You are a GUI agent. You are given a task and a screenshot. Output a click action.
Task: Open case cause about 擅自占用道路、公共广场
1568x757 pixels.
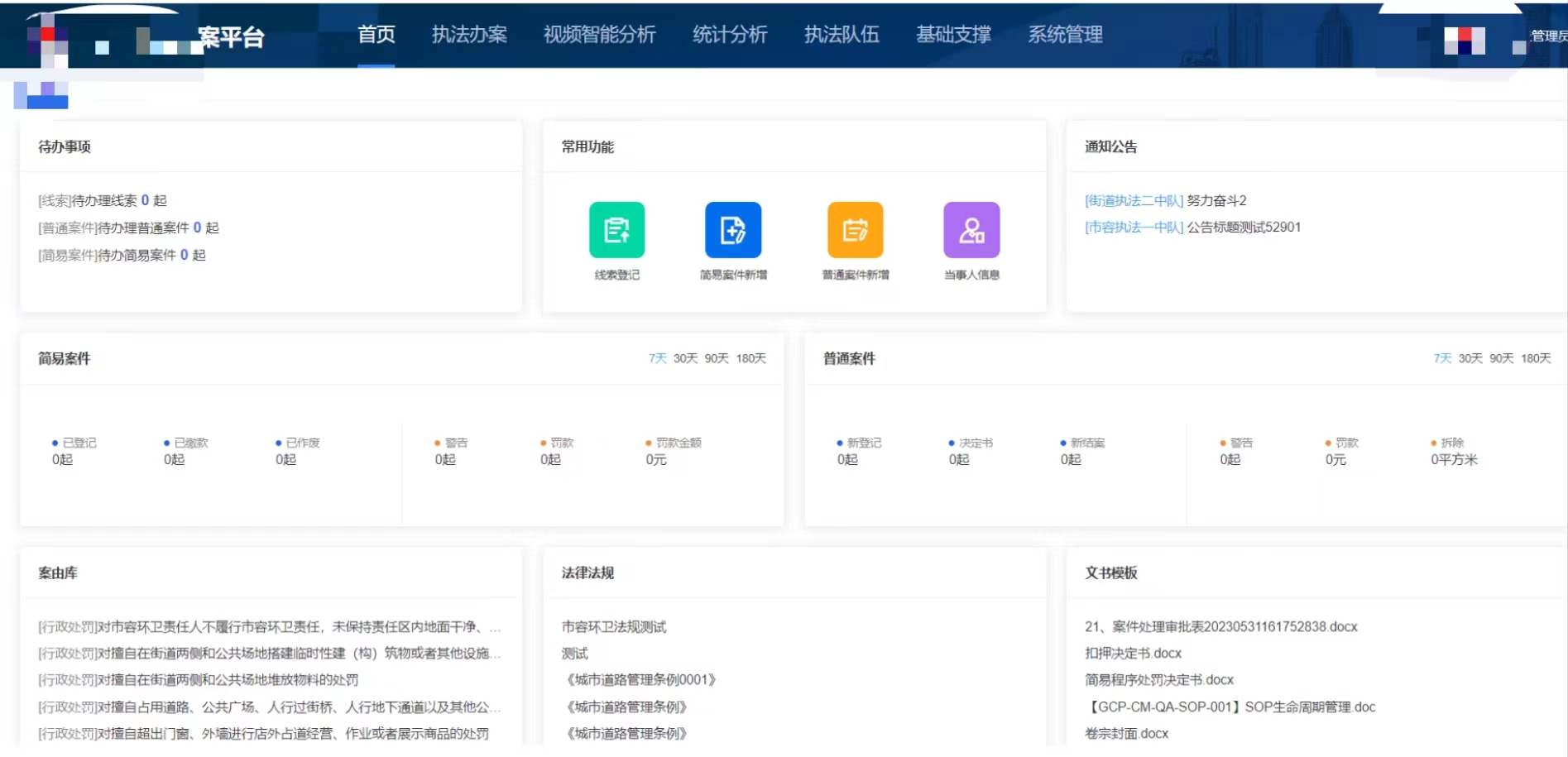pos(270,707)
